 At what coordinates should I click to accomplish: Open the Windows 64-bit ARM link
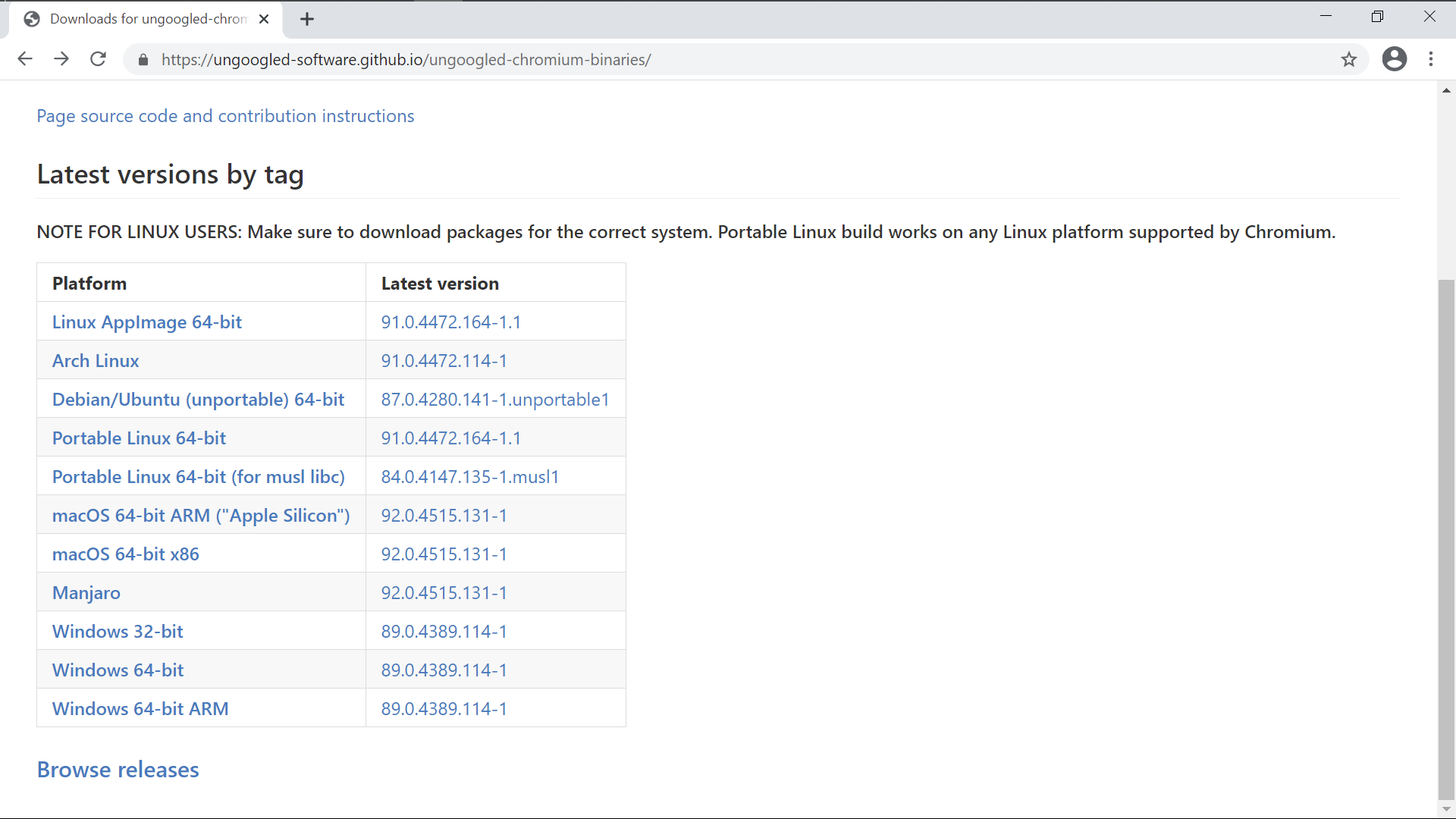[140, 709]
